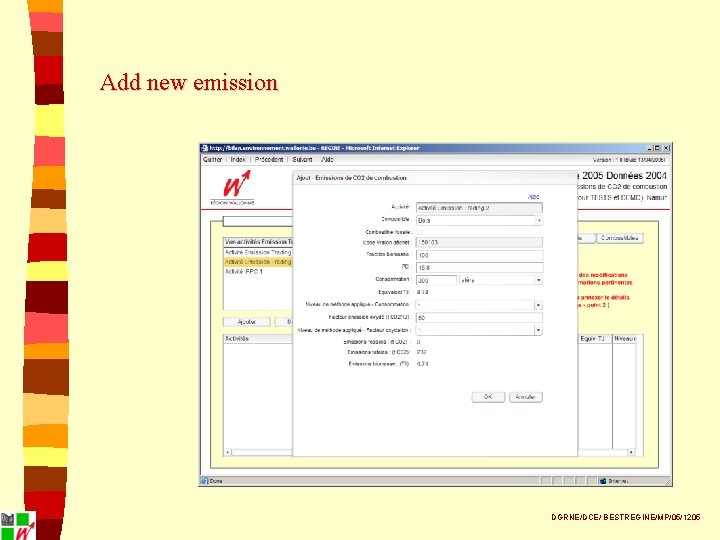
Task: Select highlighted Activité Emission Trading row
Action: point(258,262)
